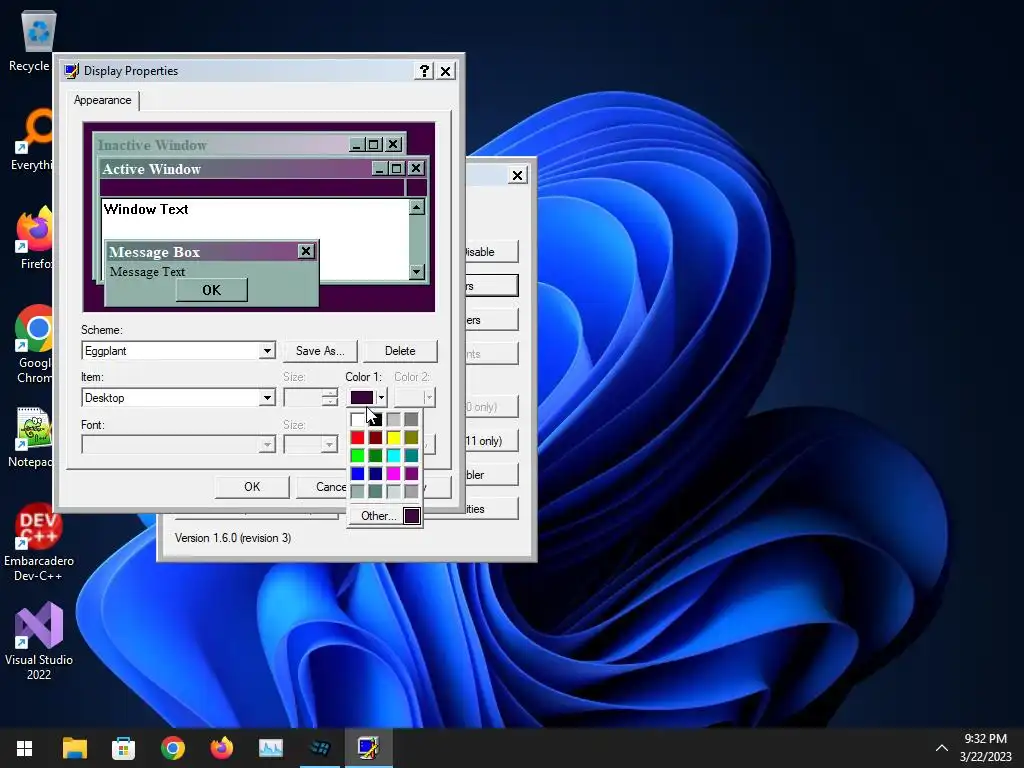Click the preview Message Box OK button
1024x768 pixels.
click(212, 290)
